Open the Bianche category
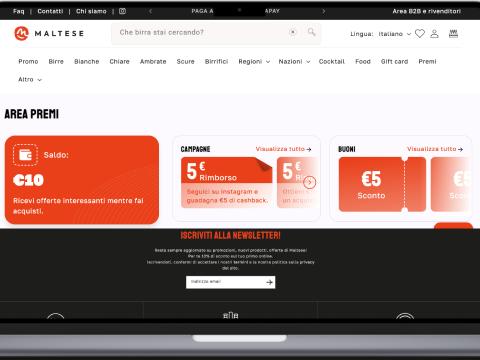The height and width of the screenshot is (360, 480). click(x=87, y=62)
